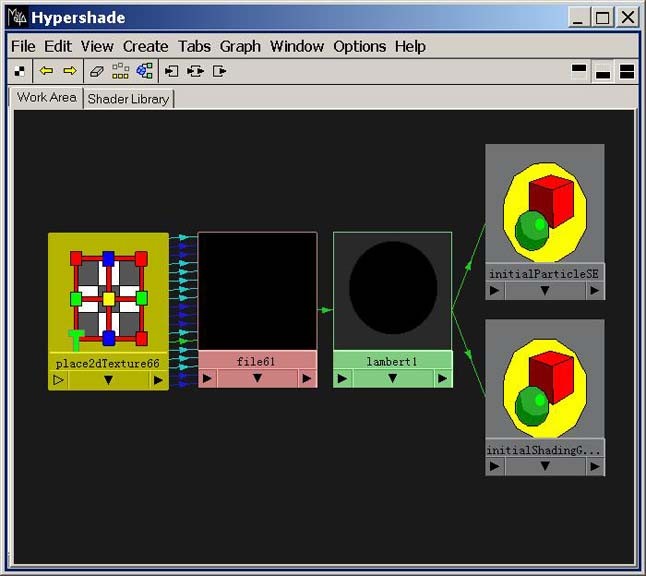Image resolution: width=646 pixels, height=576 pixels.
Task: Switch to Work Area tab
Action: (47, 98)
